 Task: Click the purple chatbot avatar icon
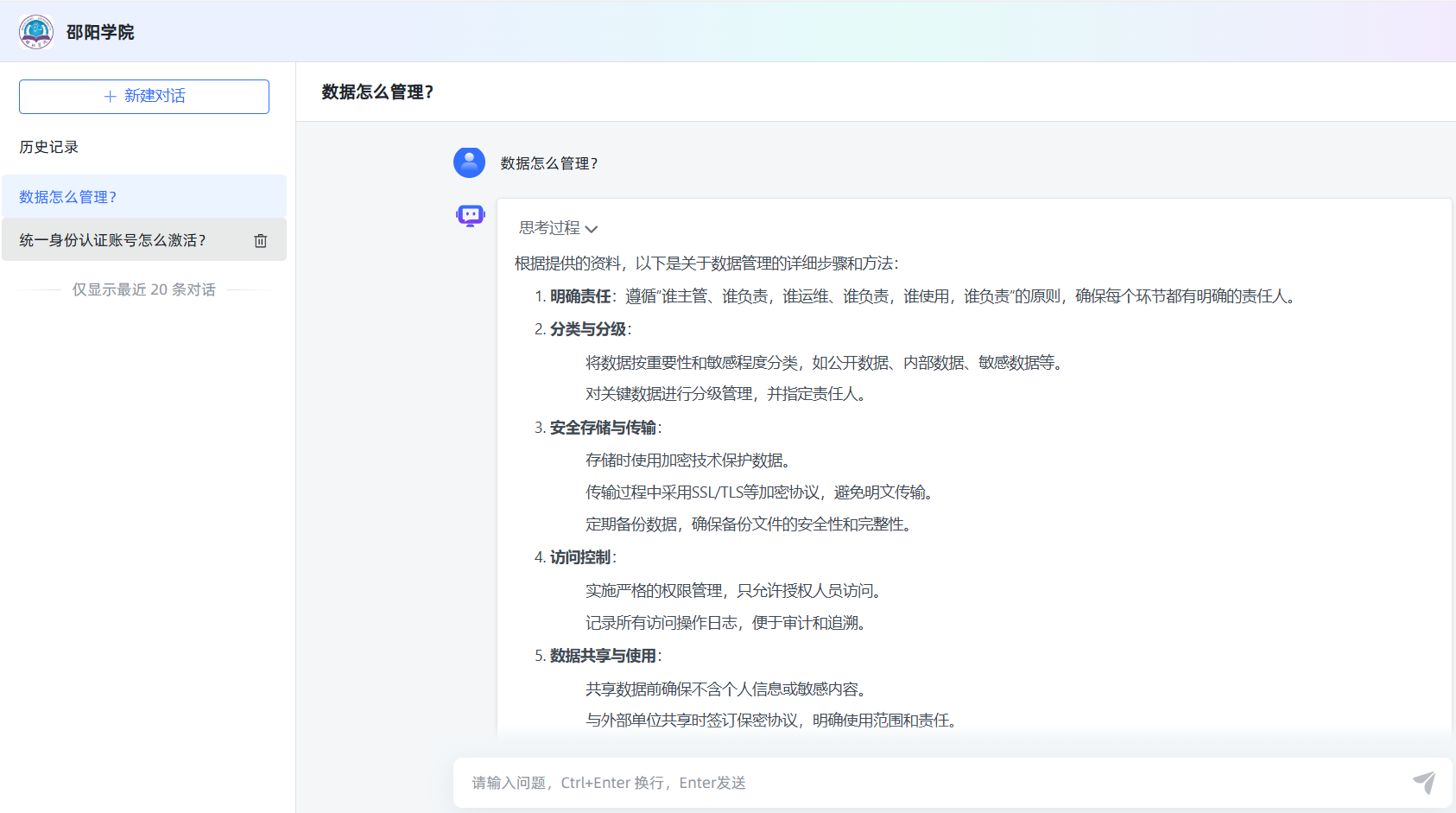(471, 215)
